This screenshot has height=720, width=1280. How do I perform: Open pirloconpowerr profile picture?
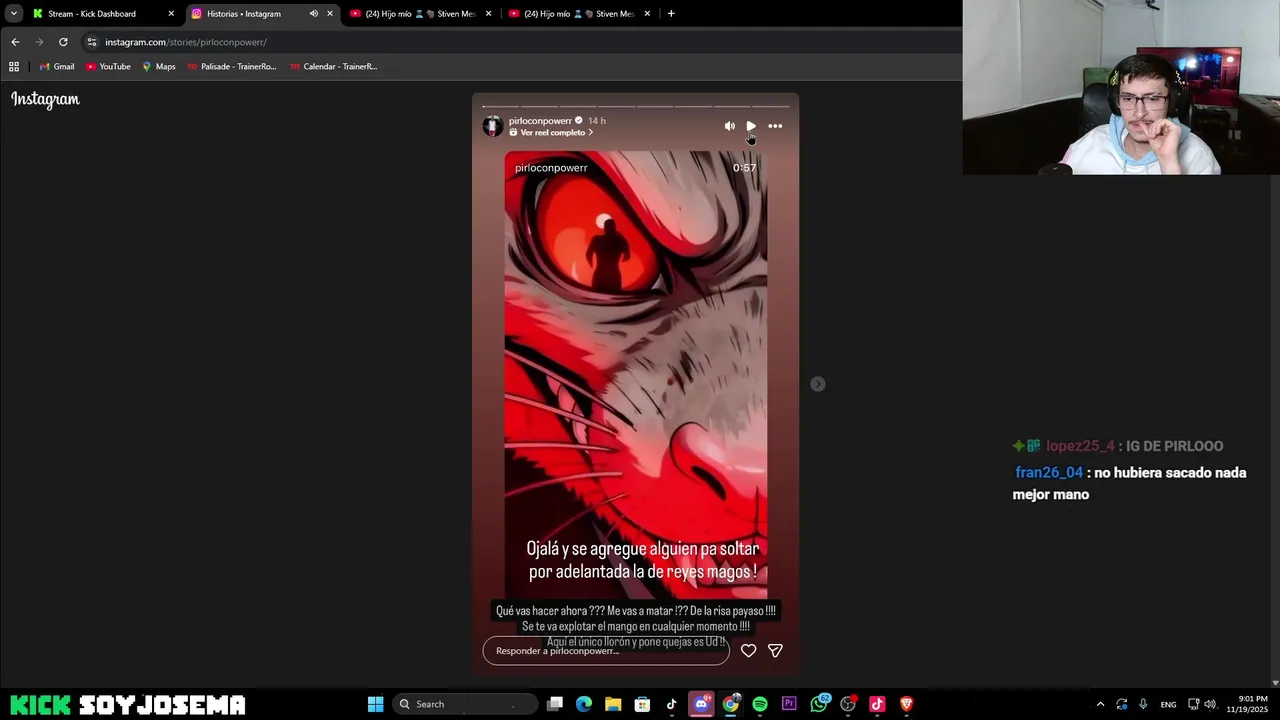click(x=492, y=126)
